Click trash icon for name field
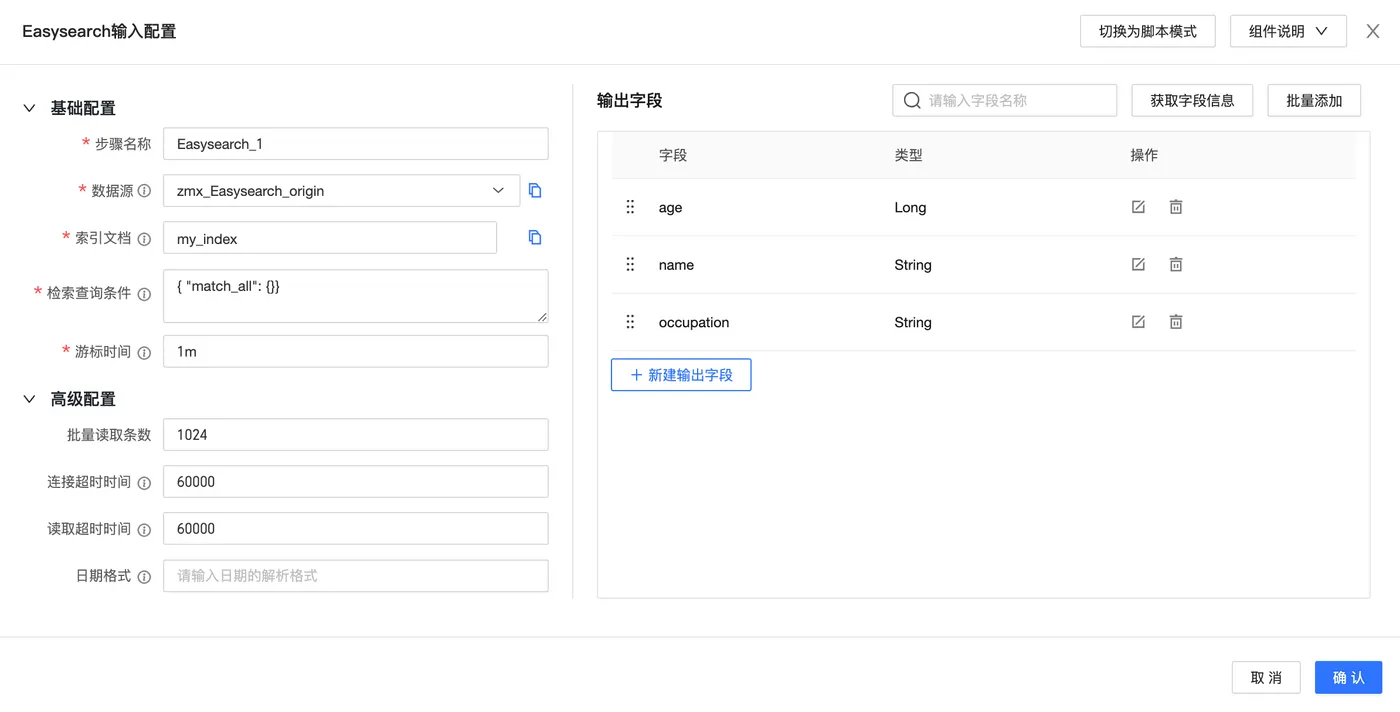 [x=1176, y=265]
